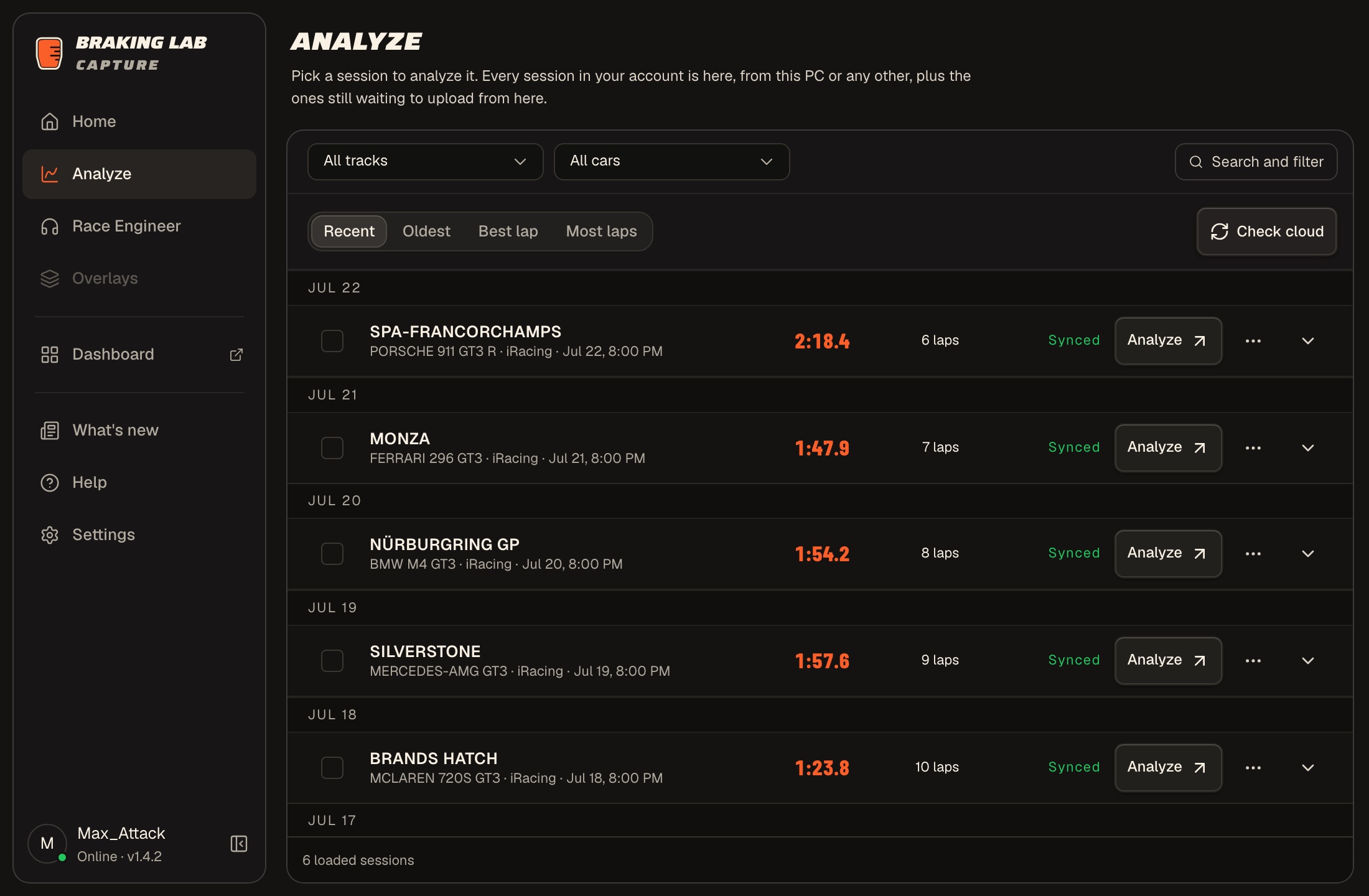Analyze the Silverstone session
The height and width of the screenshot is (896, 1369).
(x=1168, y=661)
